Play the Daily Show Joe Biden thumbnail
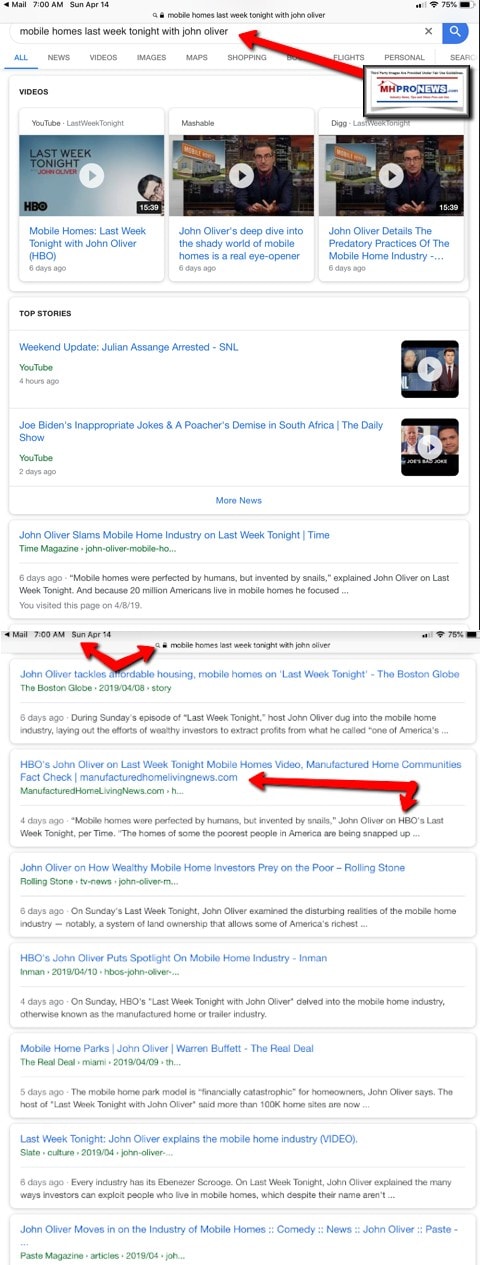The height and width of the screenshot is (1265, 480). click(x=429, y=446)
